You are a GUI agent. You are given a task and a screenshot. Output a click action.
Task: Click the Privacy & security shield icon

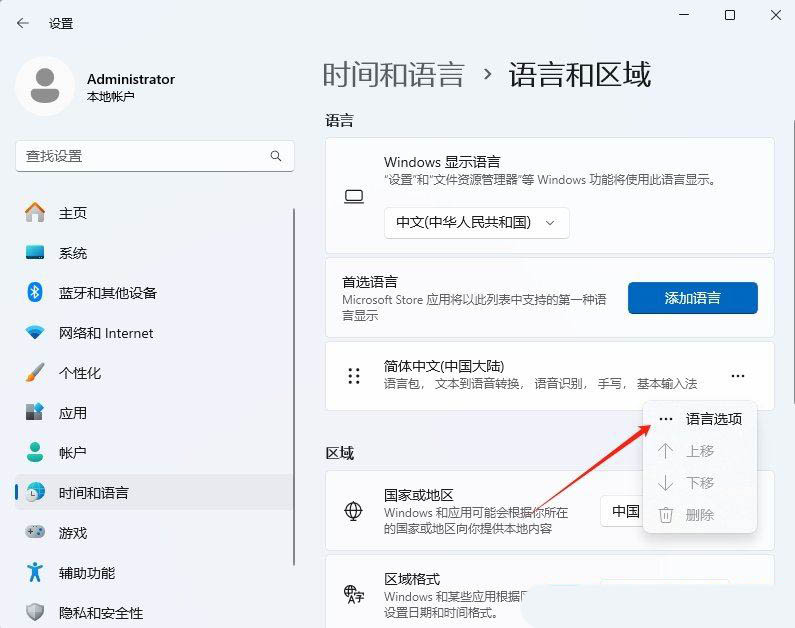click(x=35, y=612)
